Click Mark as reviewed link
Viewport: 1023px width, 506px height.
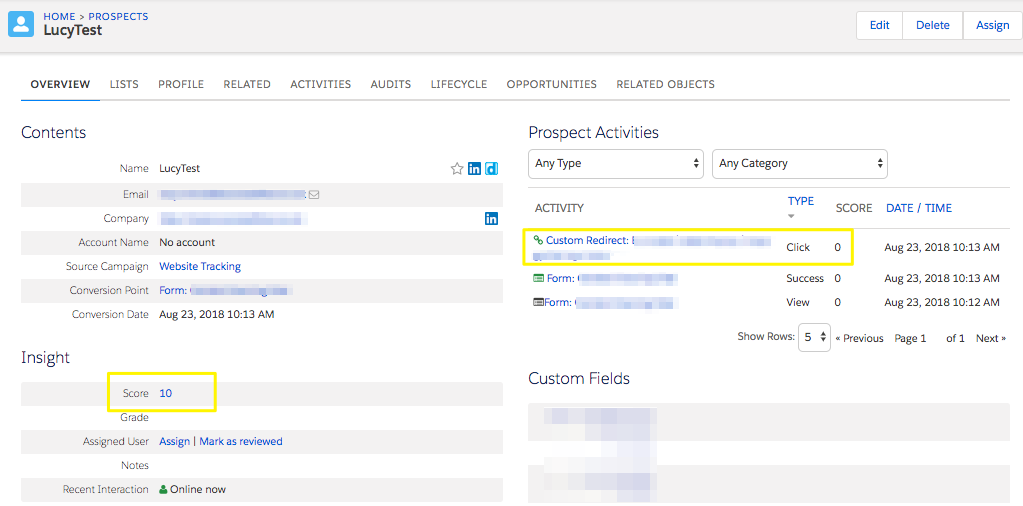coord(241,441)
